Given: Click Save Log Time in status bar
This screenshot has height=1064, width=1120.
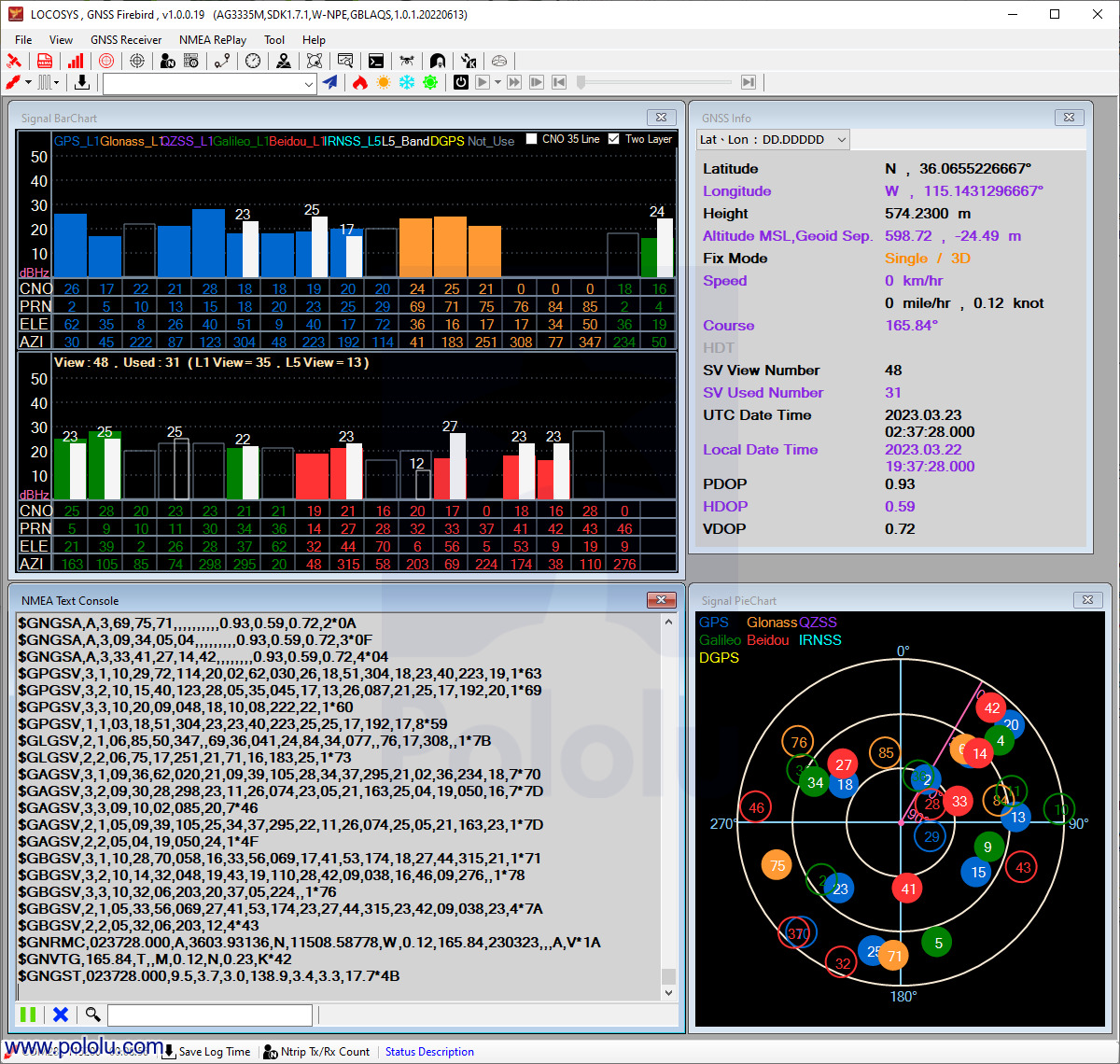Looking at the screenshot, I should coord(214,1052).
